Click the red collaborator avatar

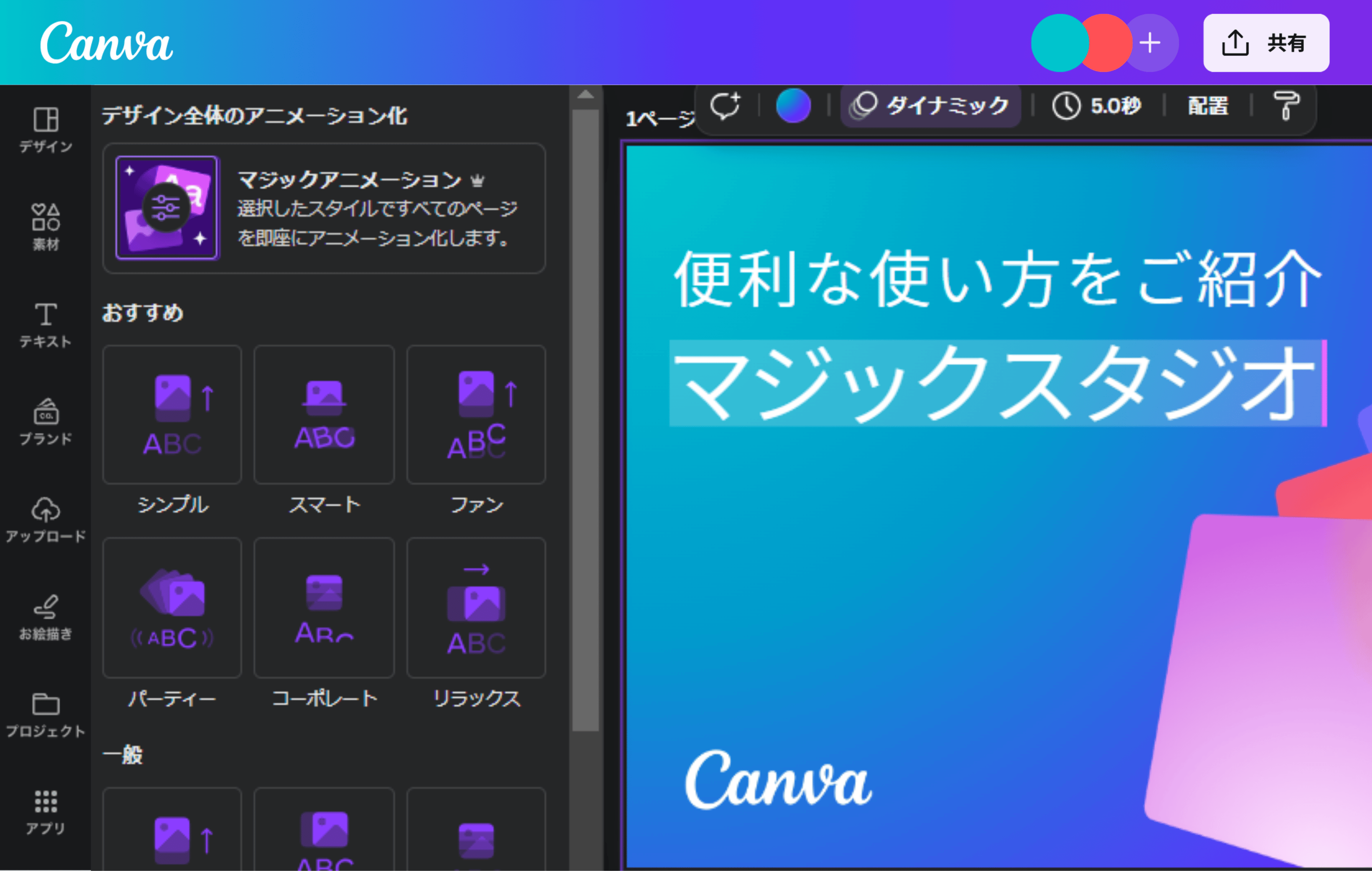click(x=1108, y=43)
